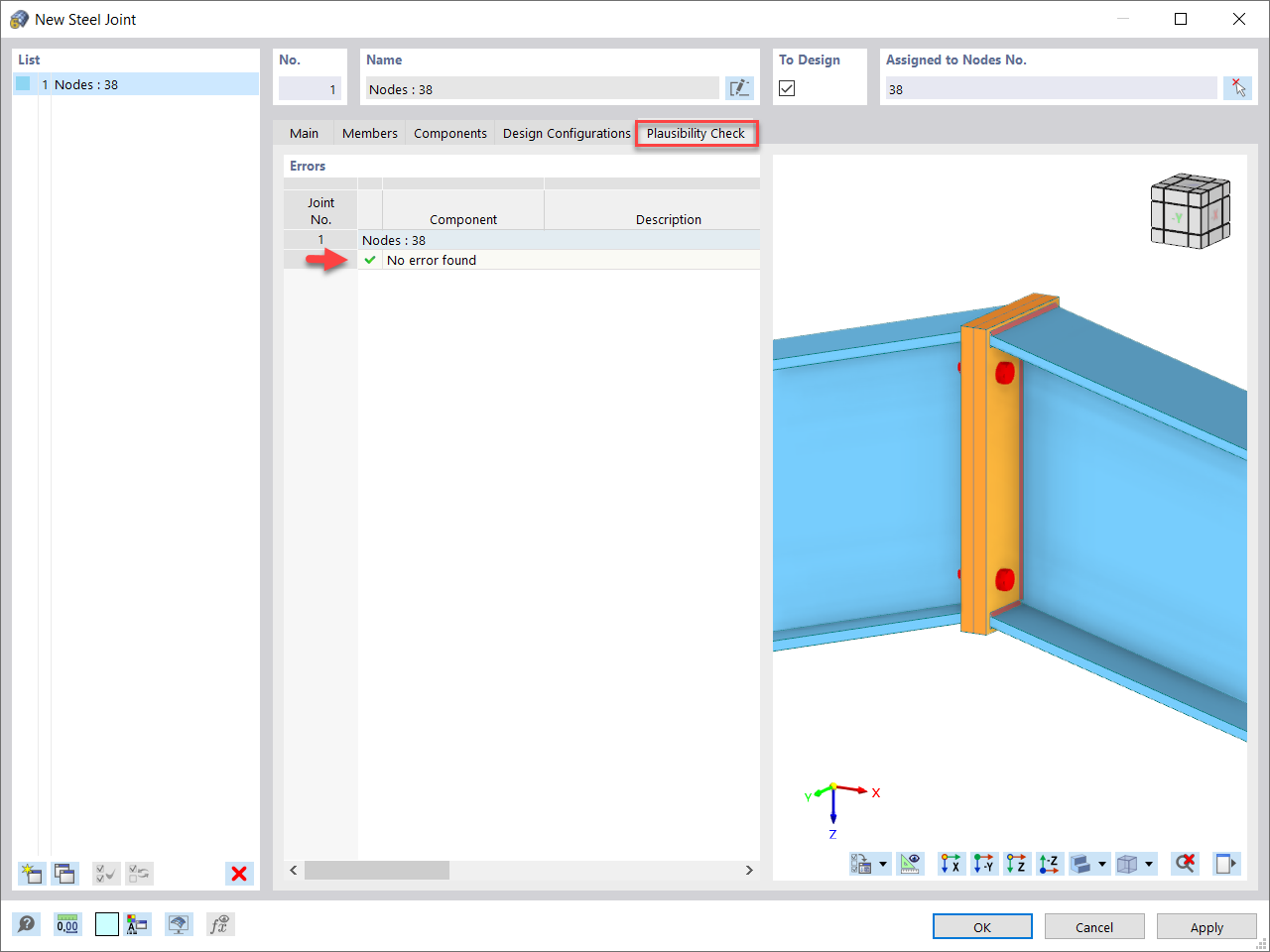1270x952 pixels.
Task: Toggle the dimension visibility ruler icon
Action: [911, 864]
